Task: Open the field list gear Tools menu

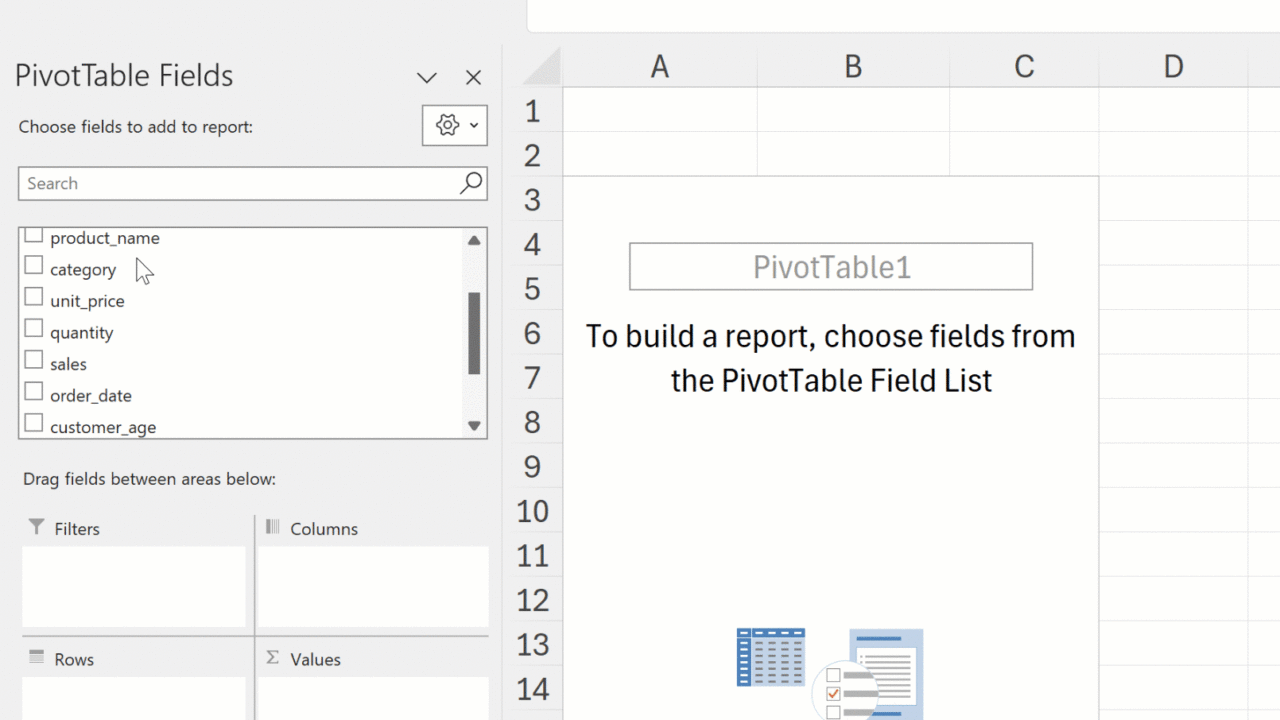Action: click(454, 126)
